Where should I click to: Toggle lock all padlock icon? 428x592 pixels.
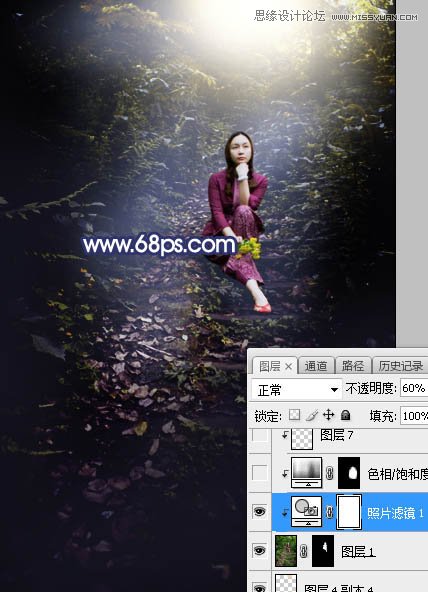click(345, 415)
